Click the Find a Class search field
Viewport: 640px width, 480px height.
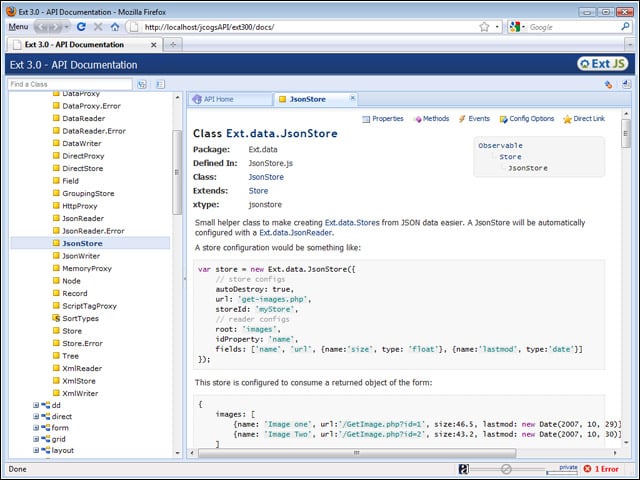coord(70,85)
